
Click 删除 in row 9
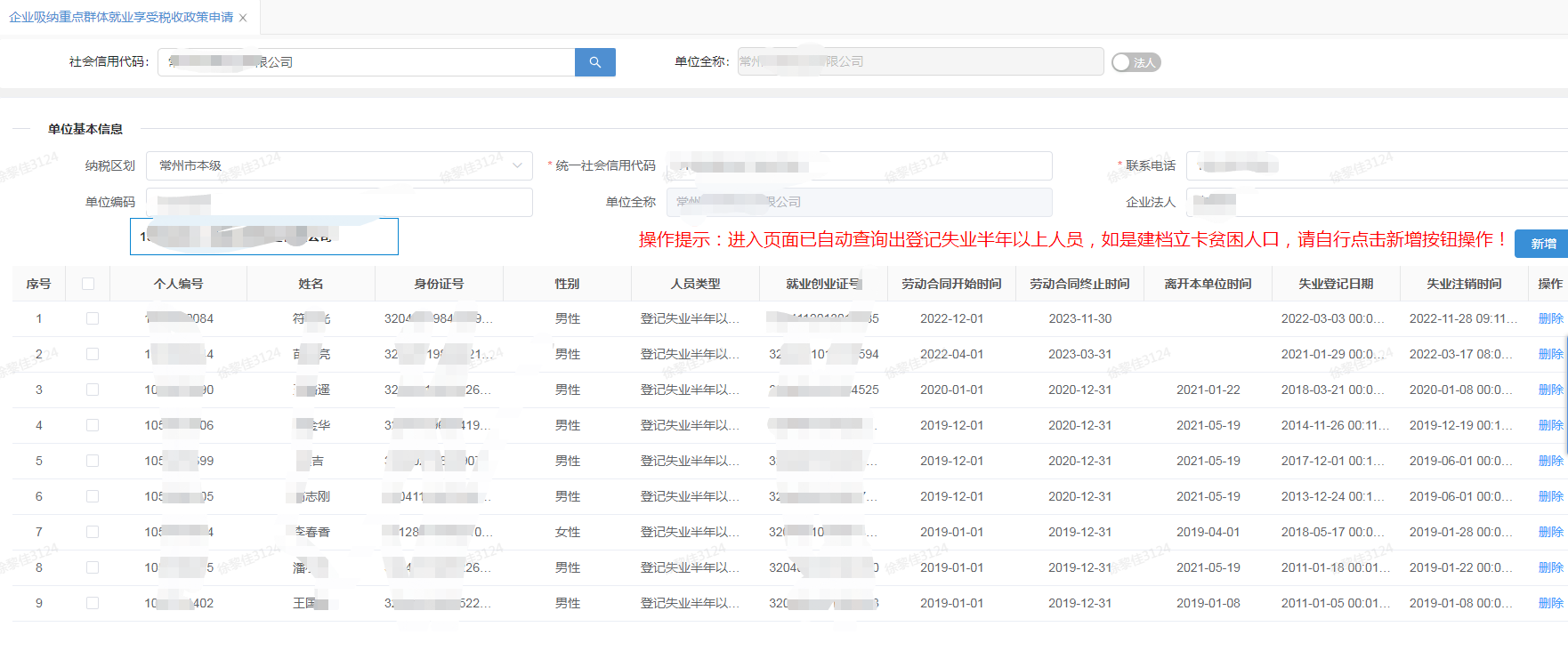click(x=1550, y=603)
